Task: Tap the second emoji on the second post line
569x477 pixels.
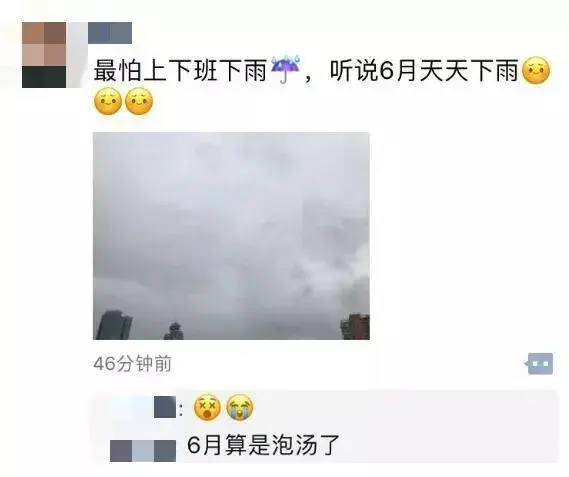Action: [x=139, y=101]
